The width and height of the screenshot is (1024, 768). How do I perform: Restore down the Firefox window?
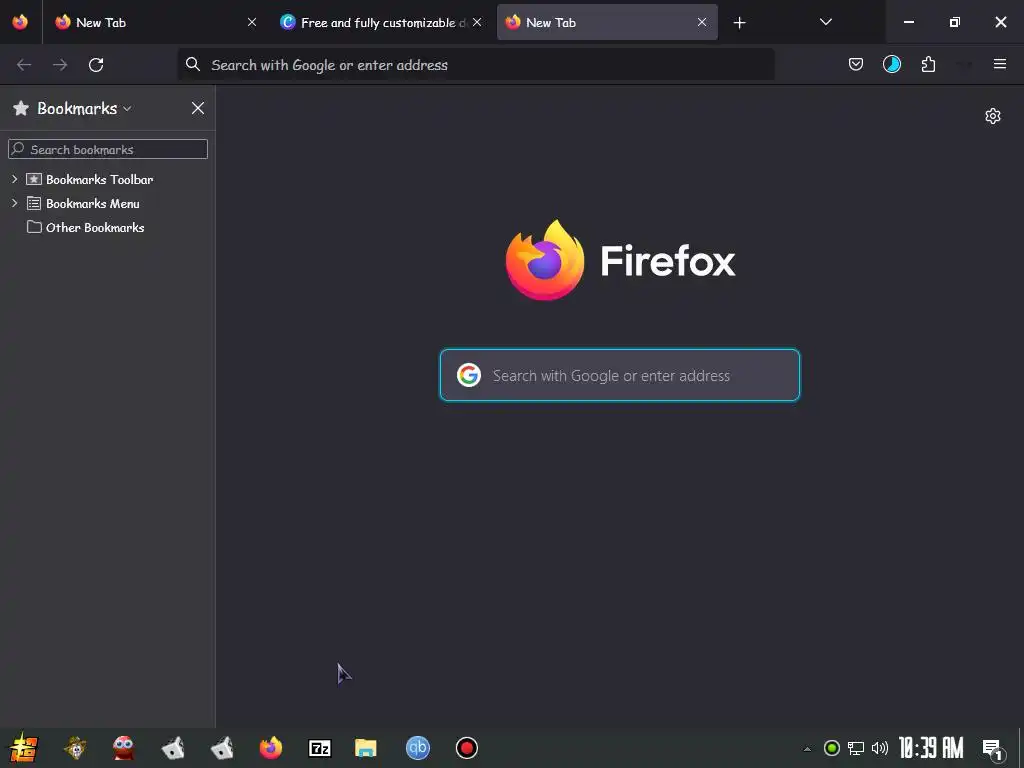click(955, 22)
